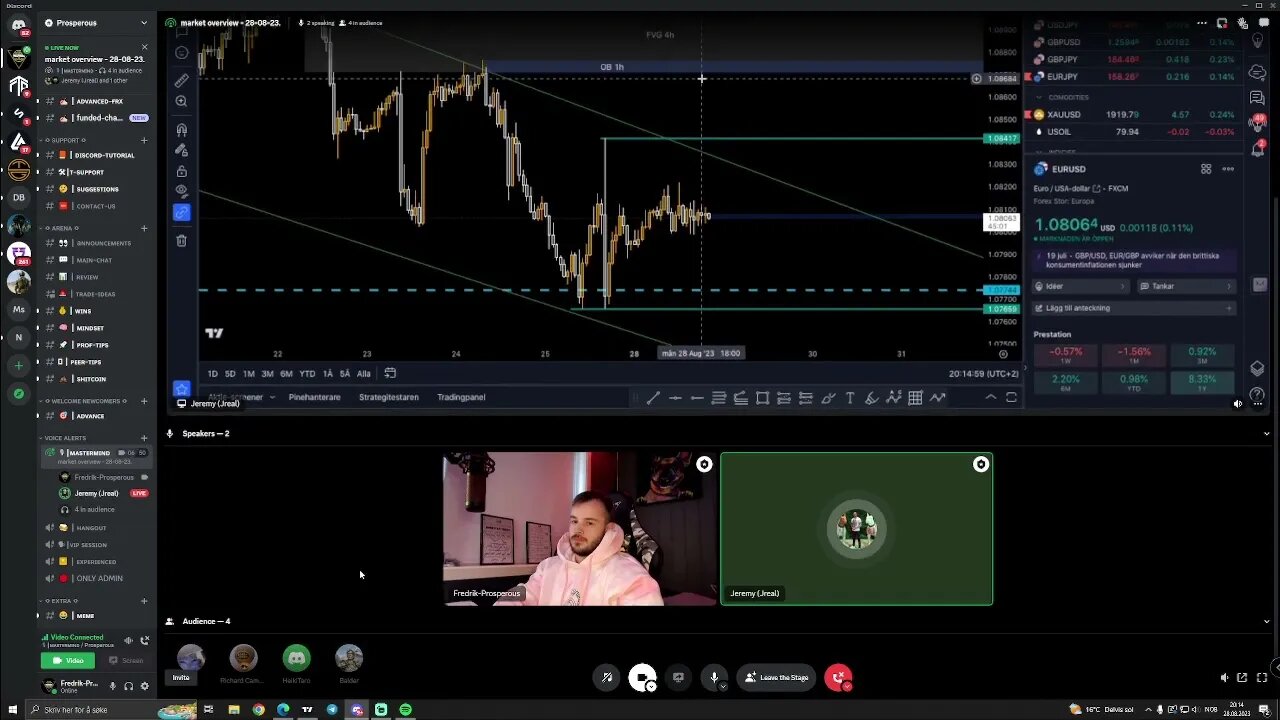Add a channel in ARENA category

point(144,228)
